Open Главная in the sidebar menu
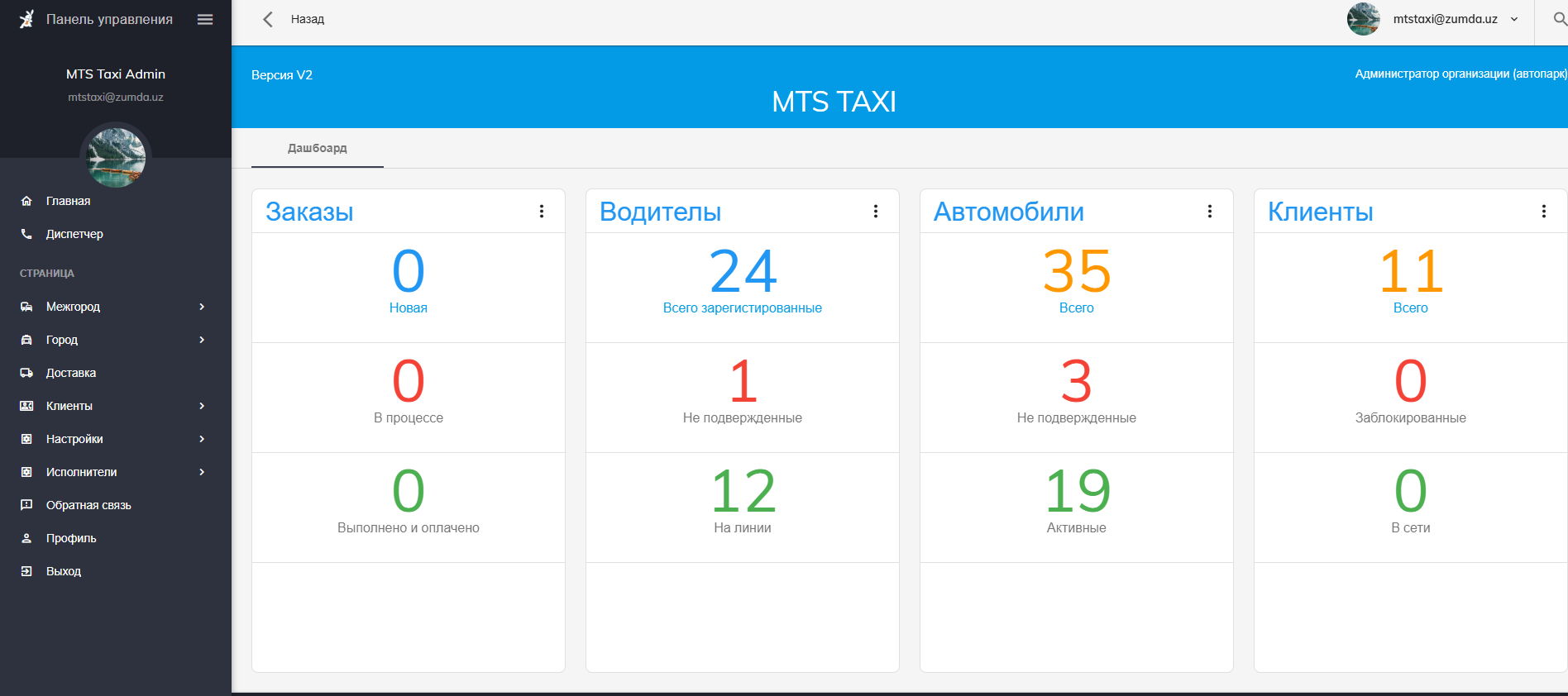The width and height of the screenshot is (1568, 696). [x=69, y=201]
